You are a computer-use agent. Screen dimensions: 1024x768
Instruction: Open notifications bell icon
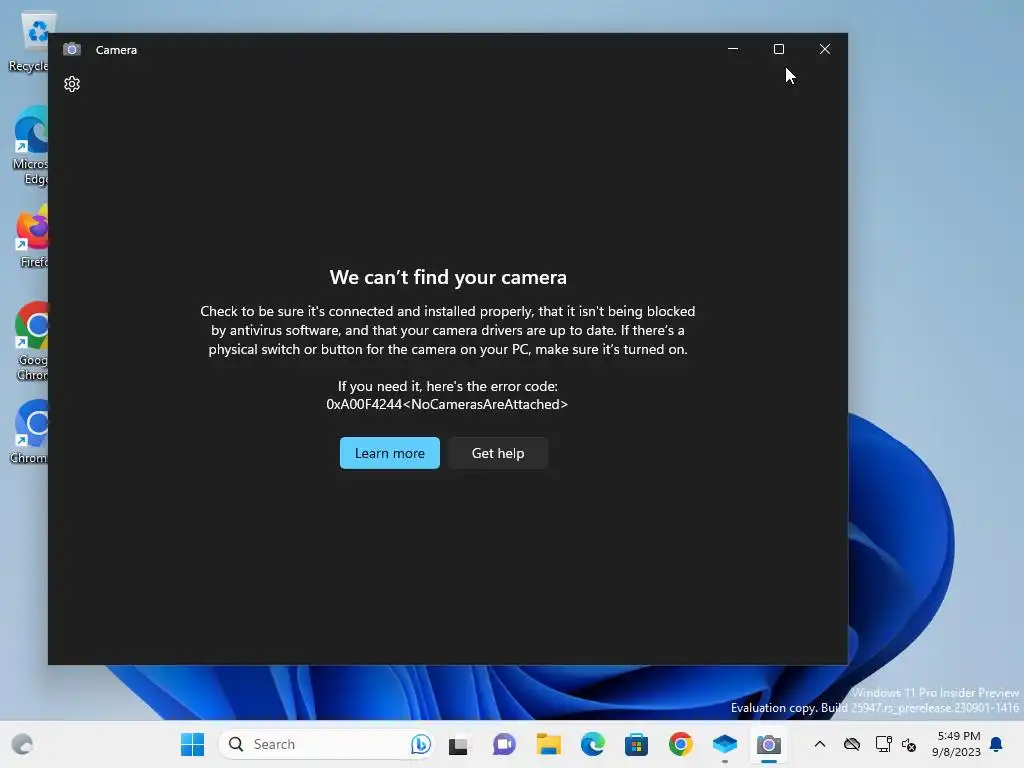pyautogui.click(x=996, y=744)
